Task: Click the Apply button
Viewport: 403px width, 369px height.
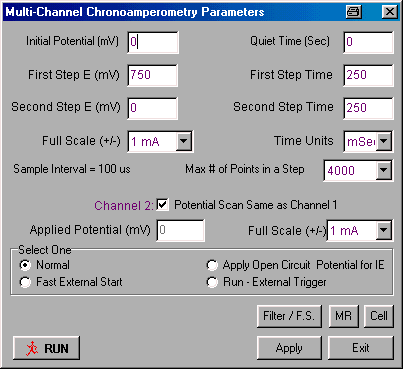Action: point(289,348)
